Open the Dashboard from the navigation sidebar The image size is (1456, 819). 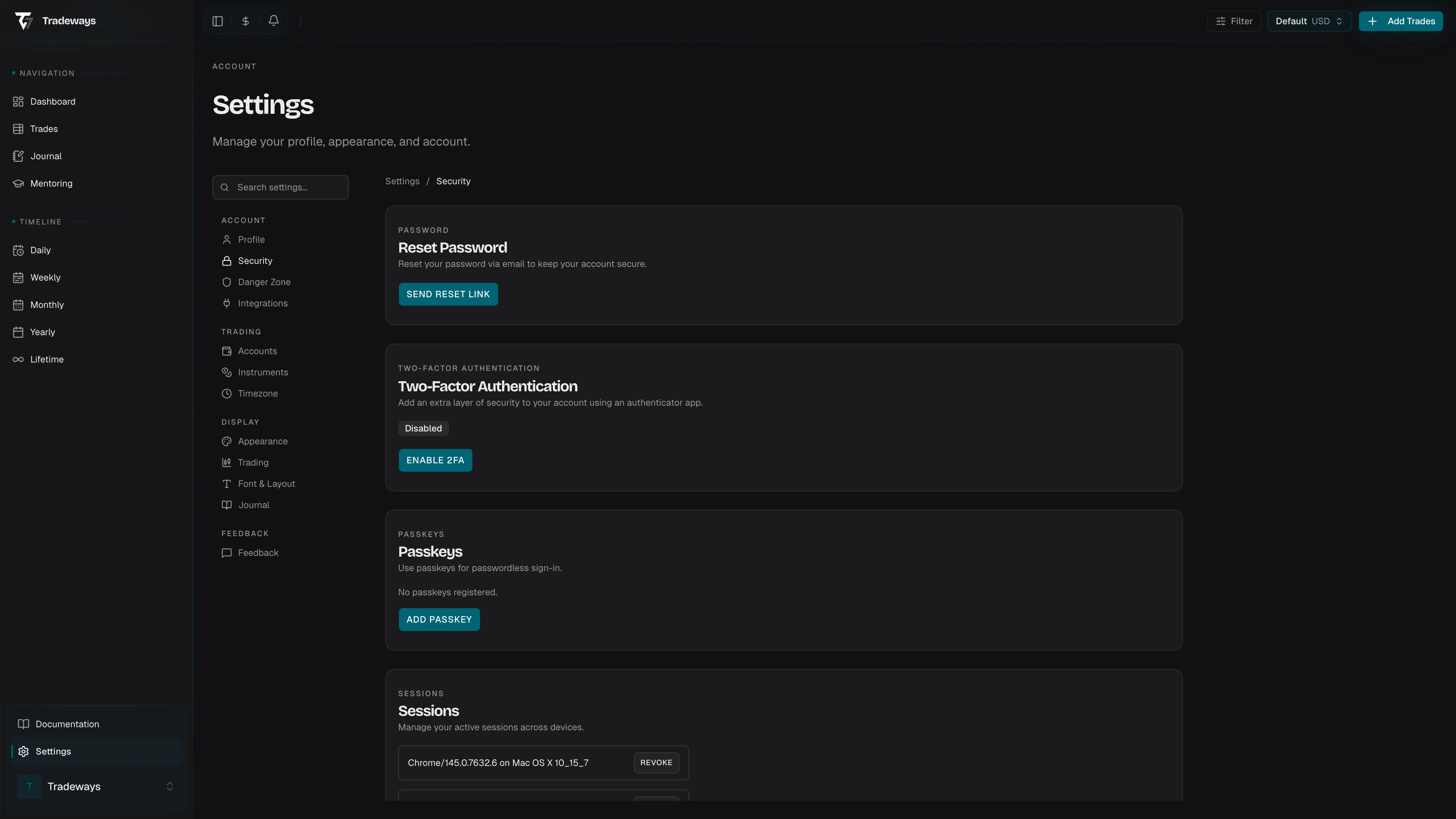(x=53, y=101)
